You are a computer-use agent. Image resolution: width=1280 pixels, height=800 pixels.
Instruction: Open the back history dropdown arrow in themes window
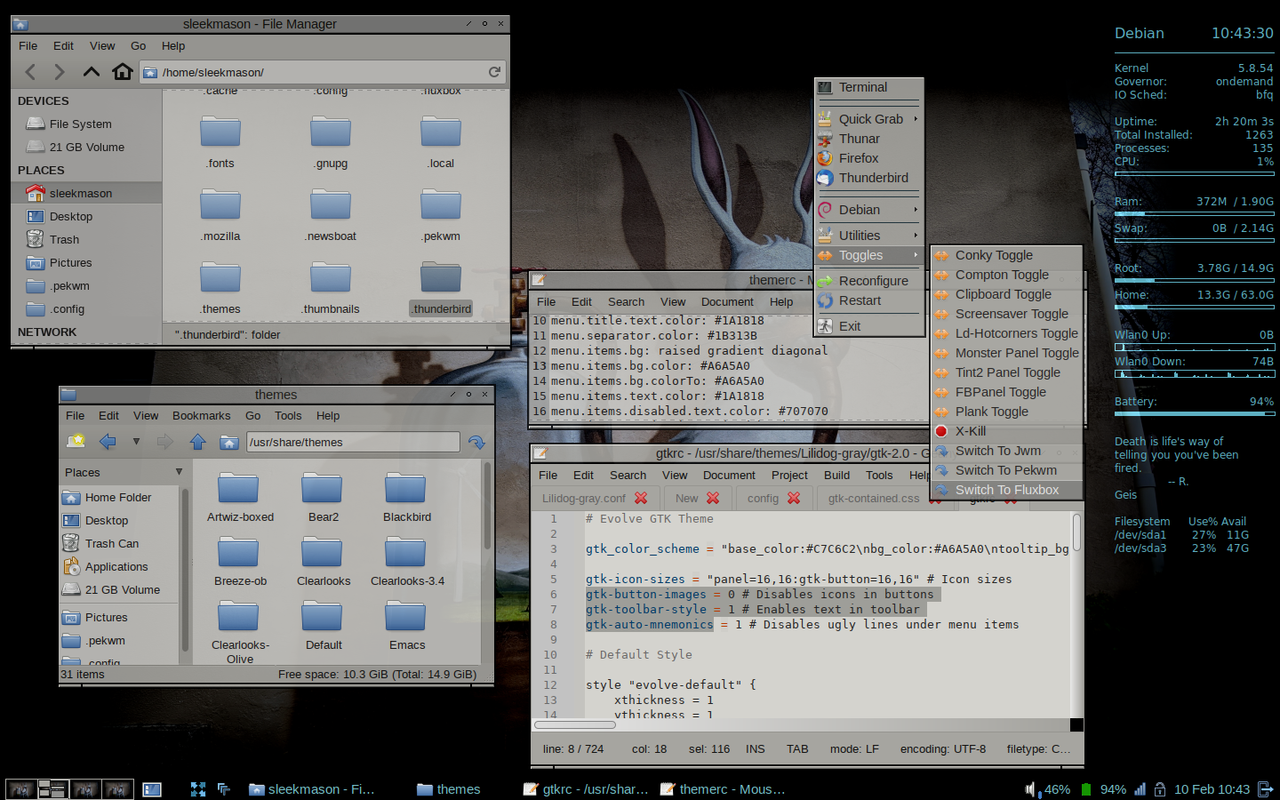(x=136, y=441)
